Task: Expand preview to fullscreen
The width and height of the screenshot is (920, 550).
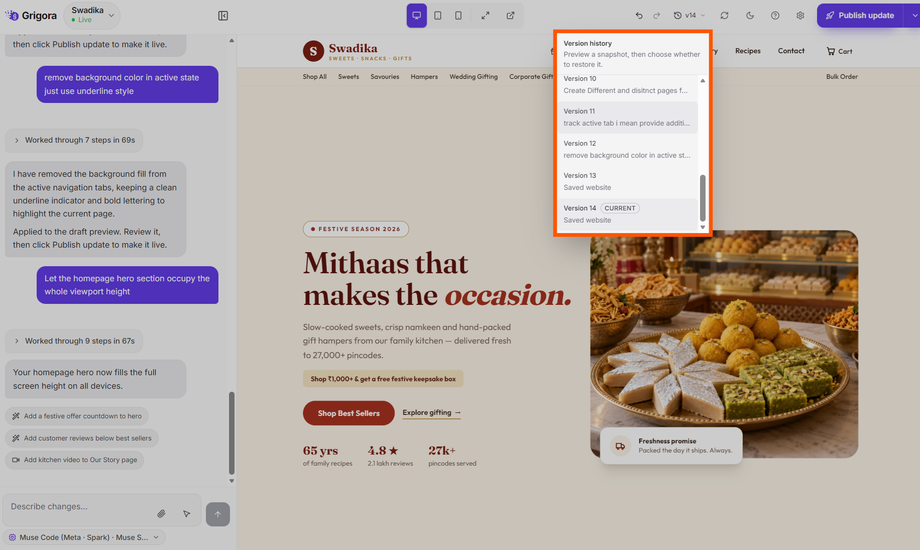Action: click(x=485, y=16)
